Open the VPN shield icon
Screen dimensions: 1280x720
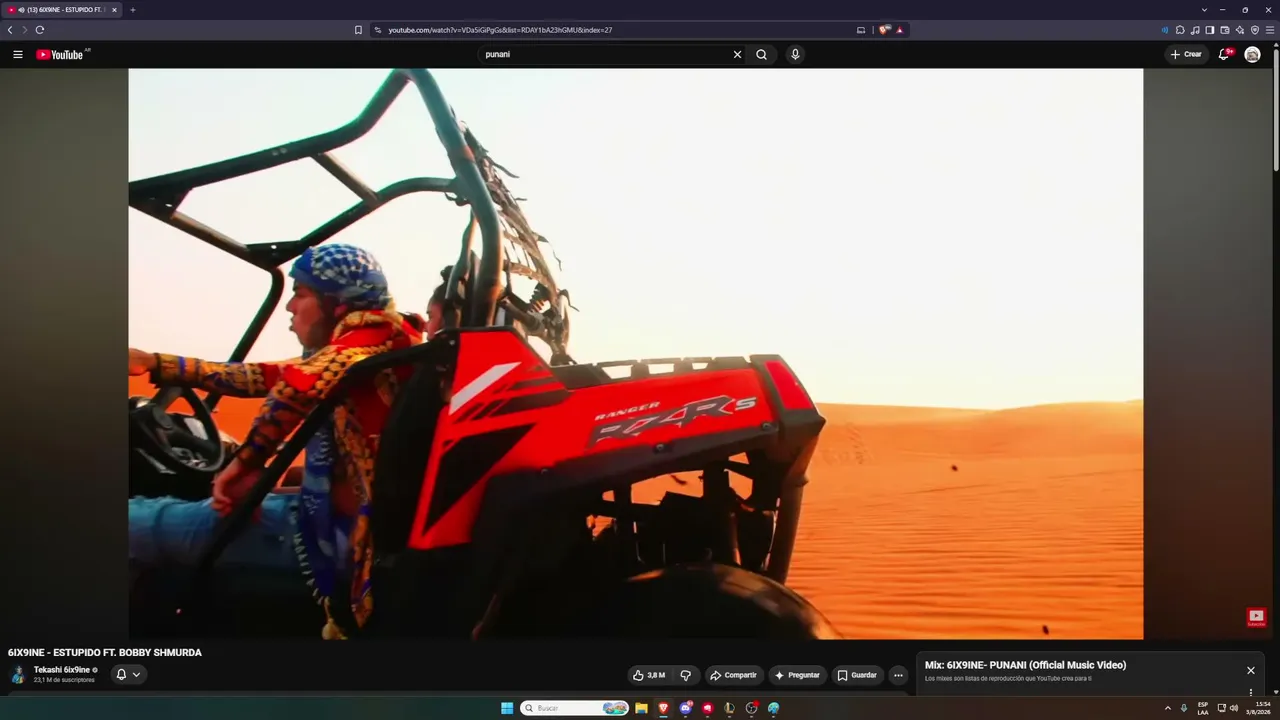point(1255,30)
